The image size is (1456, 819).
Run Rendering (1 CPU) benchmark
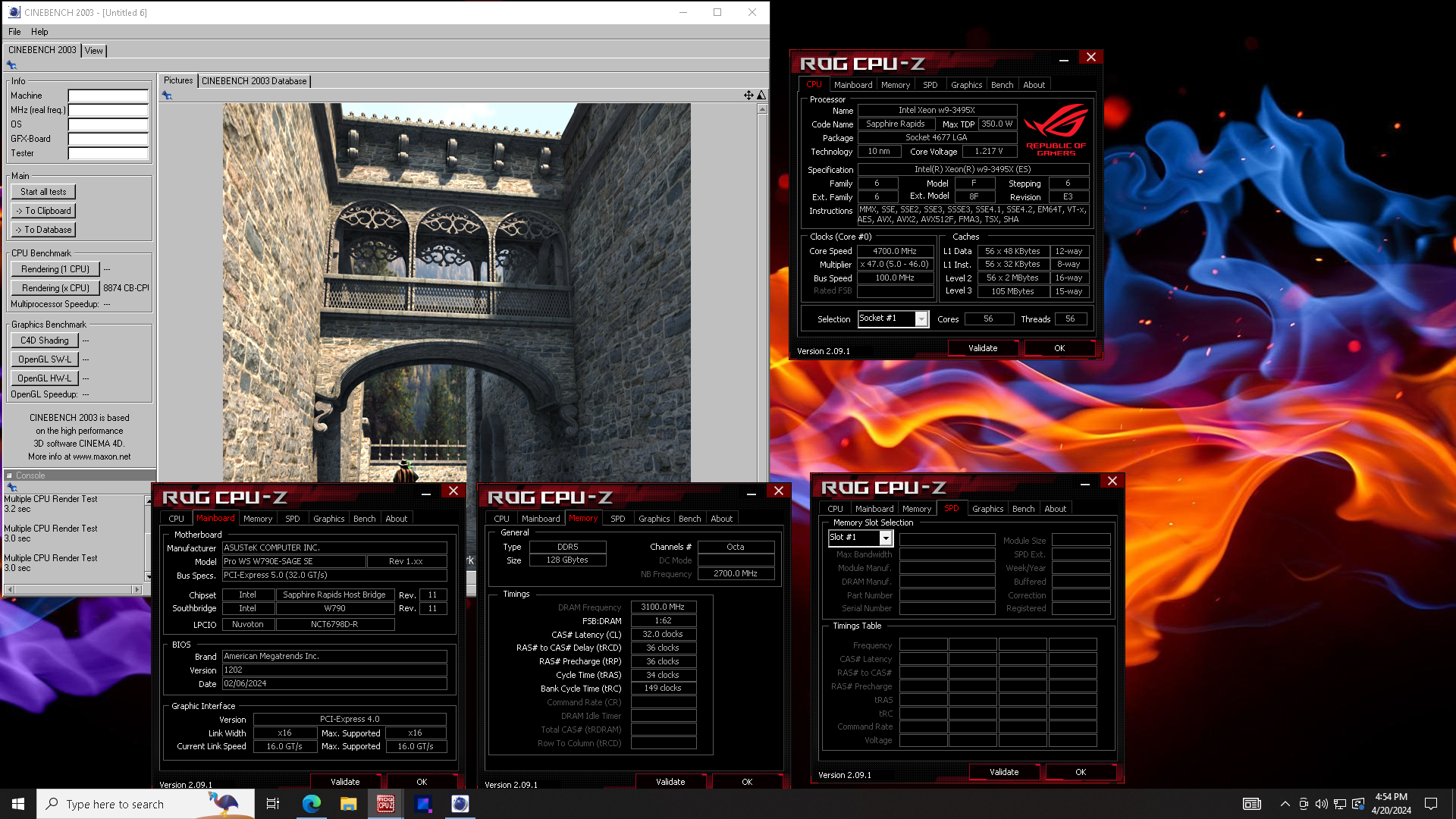(55, 269)
